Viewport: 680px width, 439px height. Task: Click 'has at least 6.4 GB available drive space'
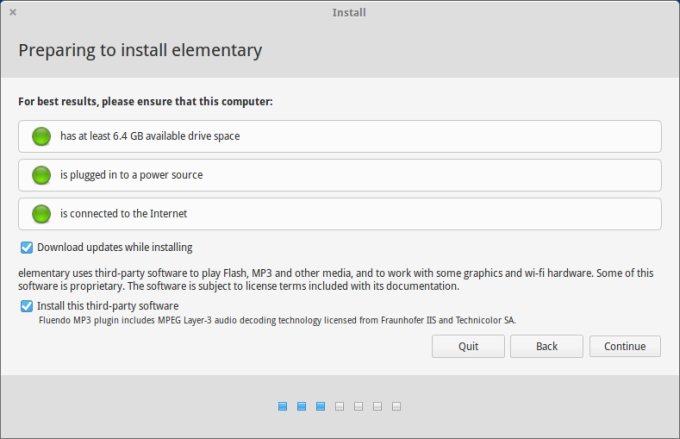(150, 136)
